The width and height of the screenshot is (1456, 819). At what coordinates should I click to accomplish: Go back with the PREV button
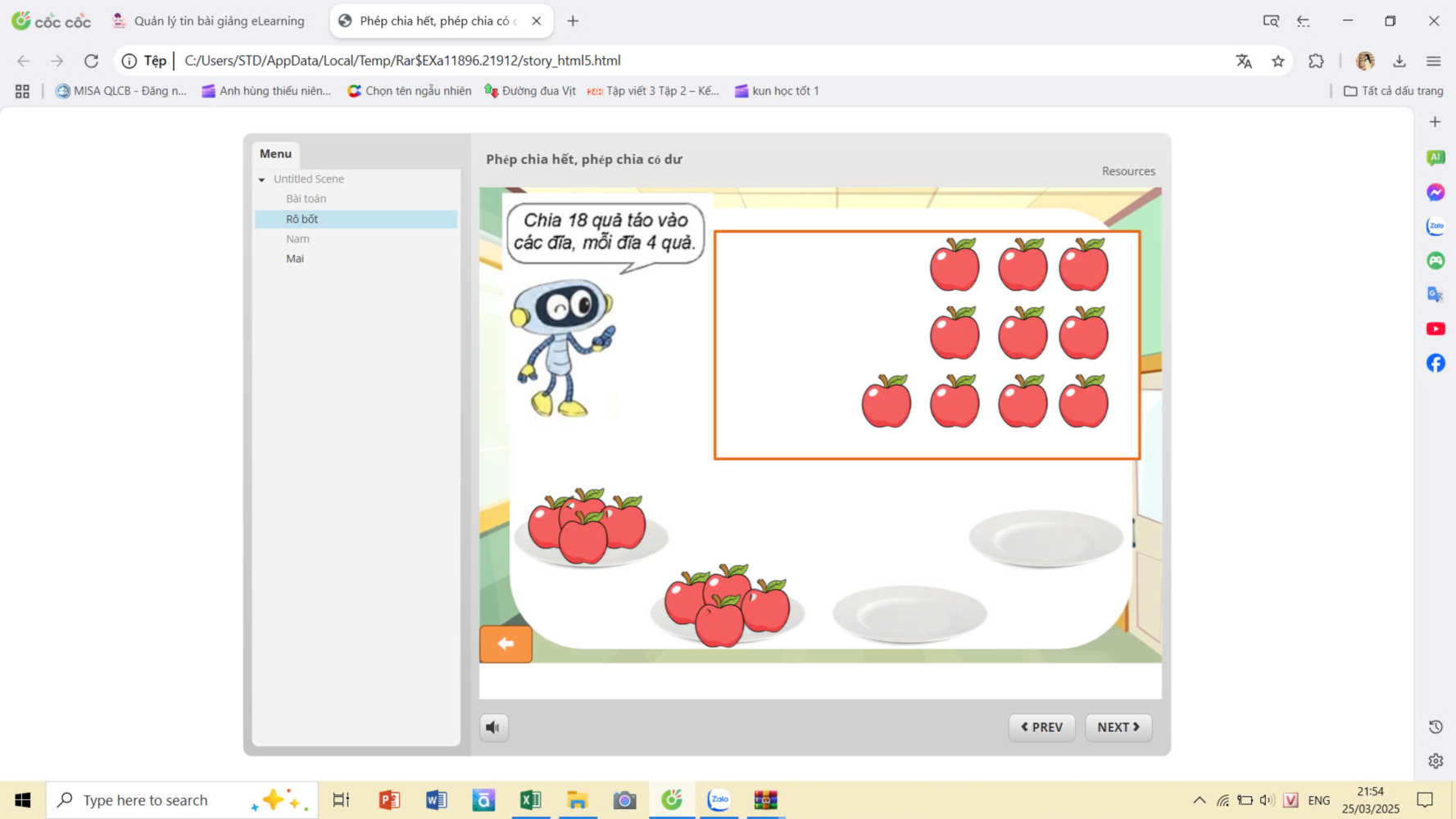click(x=1041, y=727)
